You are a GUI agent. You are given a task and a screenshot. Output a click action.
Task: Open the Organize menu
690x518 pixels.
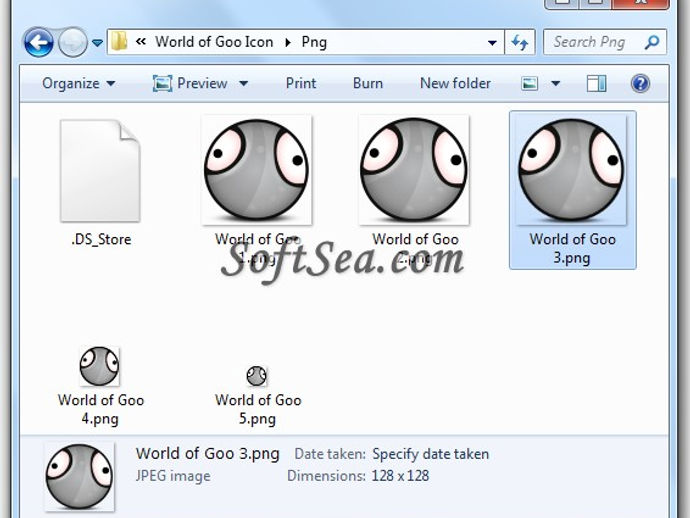pos(79,83)
